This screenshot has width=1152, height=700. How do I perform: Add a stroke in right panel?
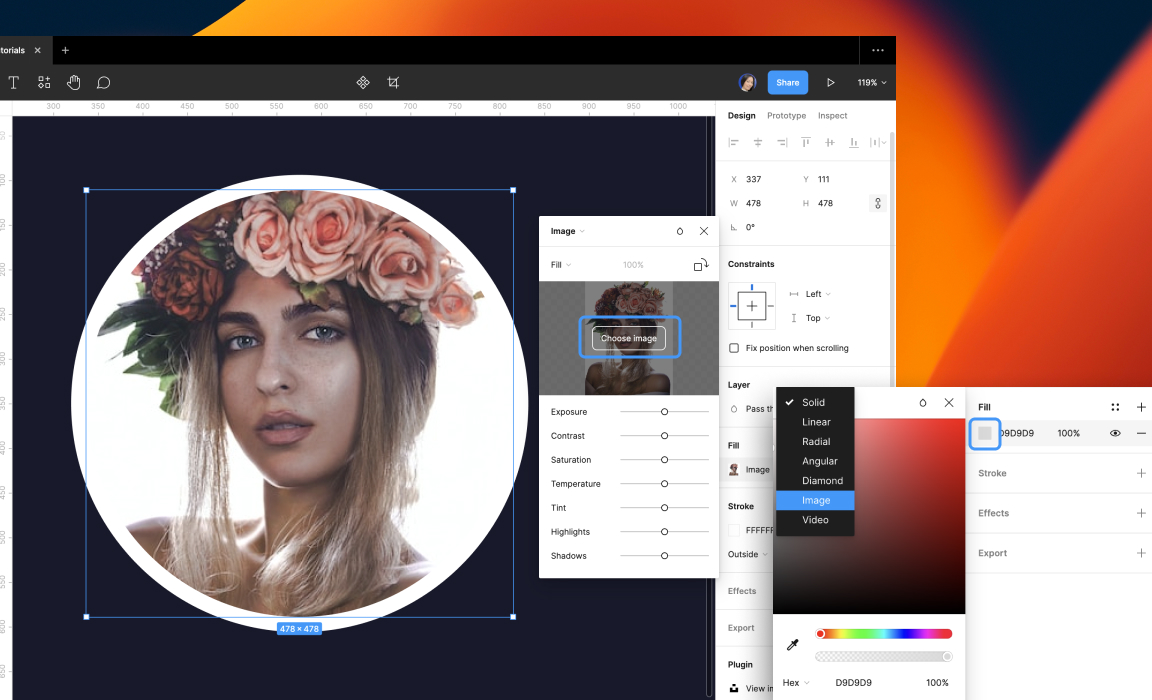tap(1141, 473)
